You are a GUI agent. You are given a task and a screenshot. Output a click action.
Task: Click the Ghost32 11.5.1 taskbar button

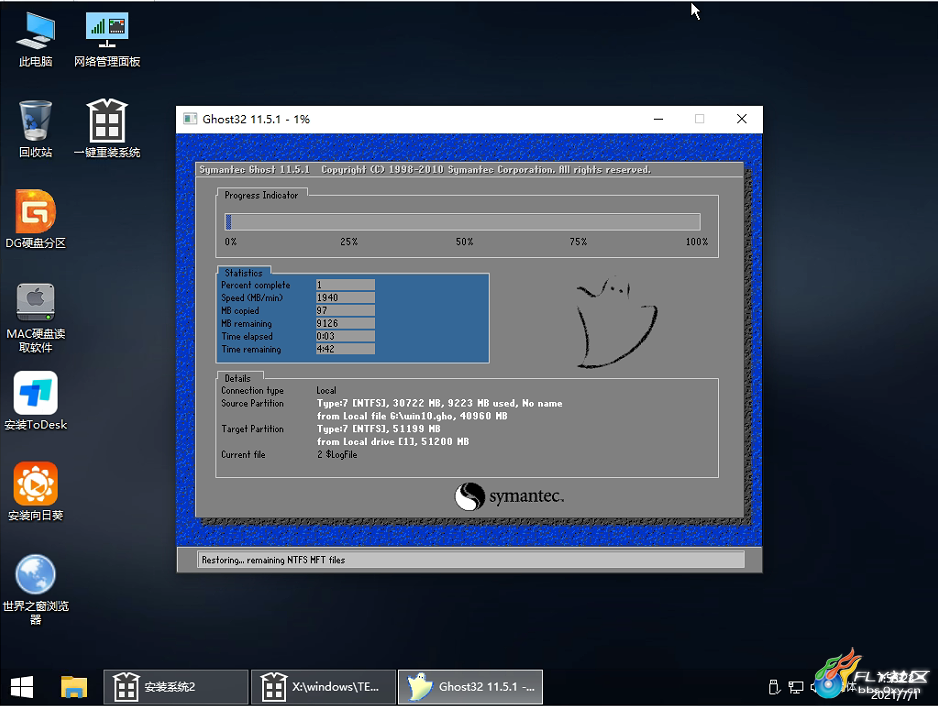coord(470,687)
